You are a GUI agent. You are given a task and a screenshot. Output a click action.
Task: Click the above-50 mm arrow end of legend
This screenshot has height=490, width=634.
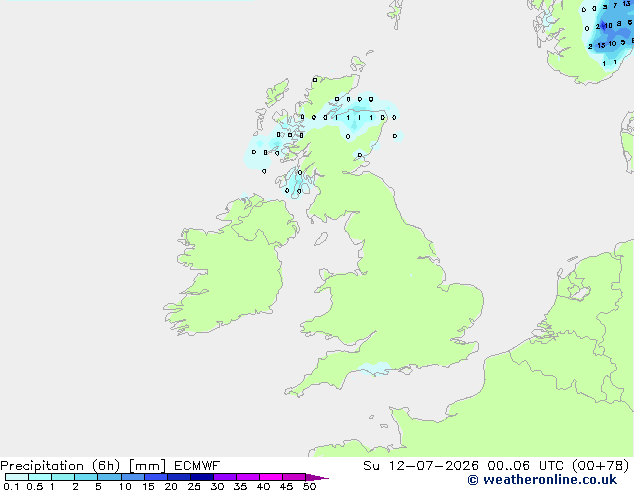point(317,477)
